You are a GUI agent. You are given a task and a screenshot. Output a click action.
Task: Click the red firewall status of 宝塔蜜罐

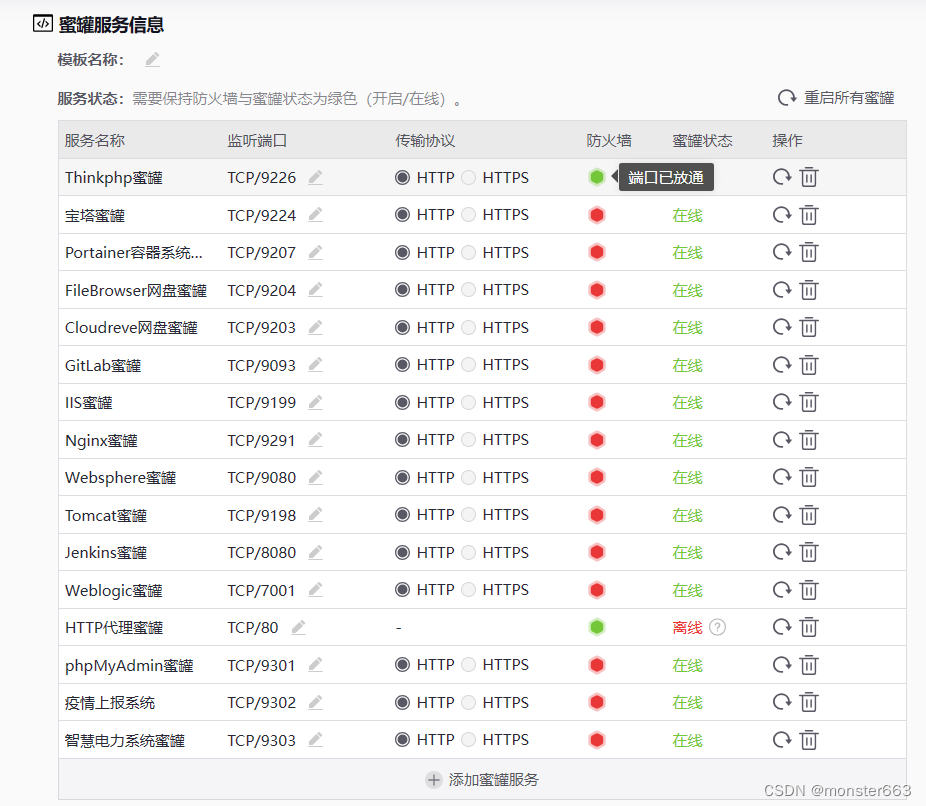596,215
